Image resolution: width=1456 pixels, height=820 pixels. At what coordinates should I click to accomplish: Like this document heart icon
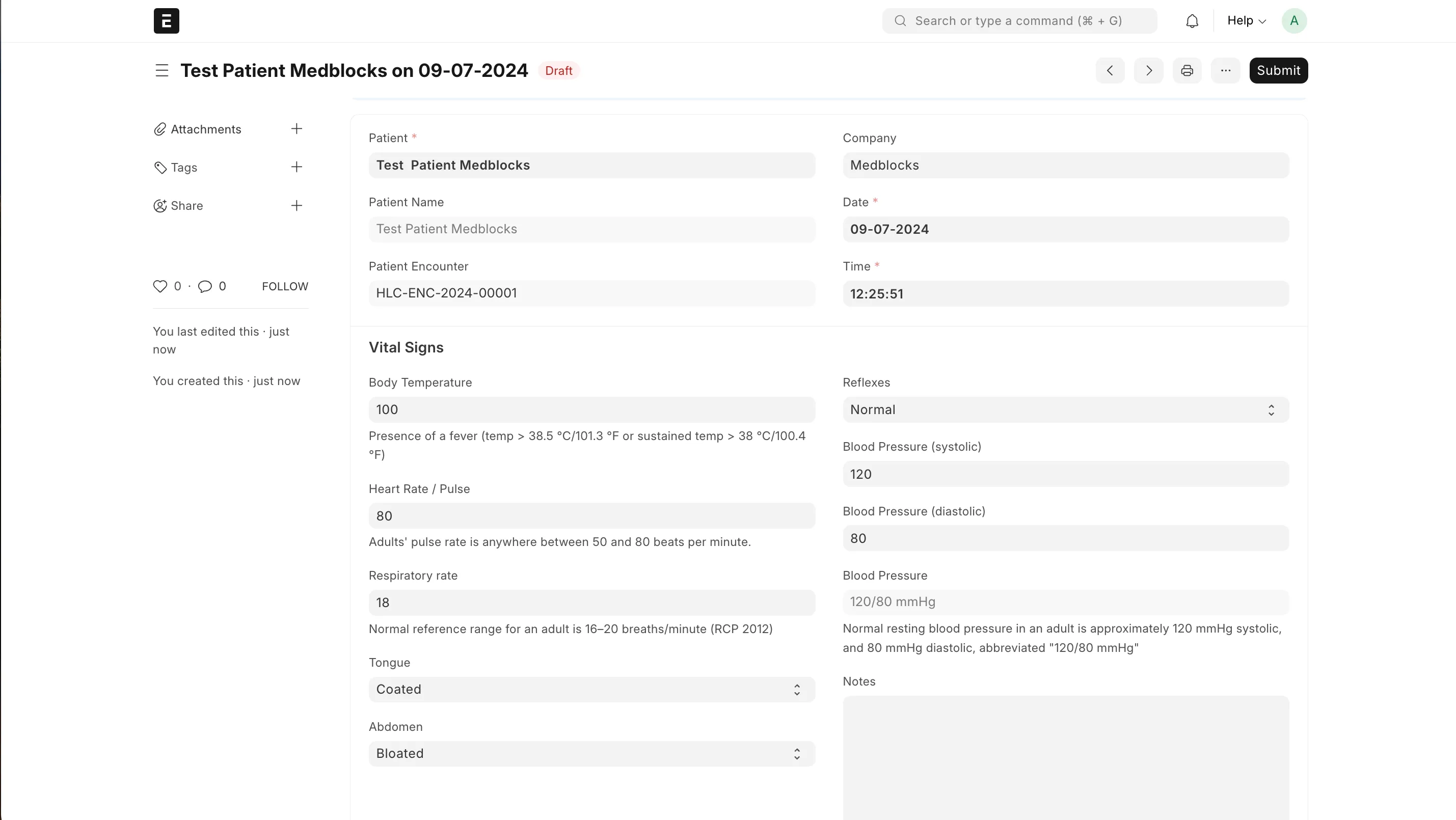160,287
